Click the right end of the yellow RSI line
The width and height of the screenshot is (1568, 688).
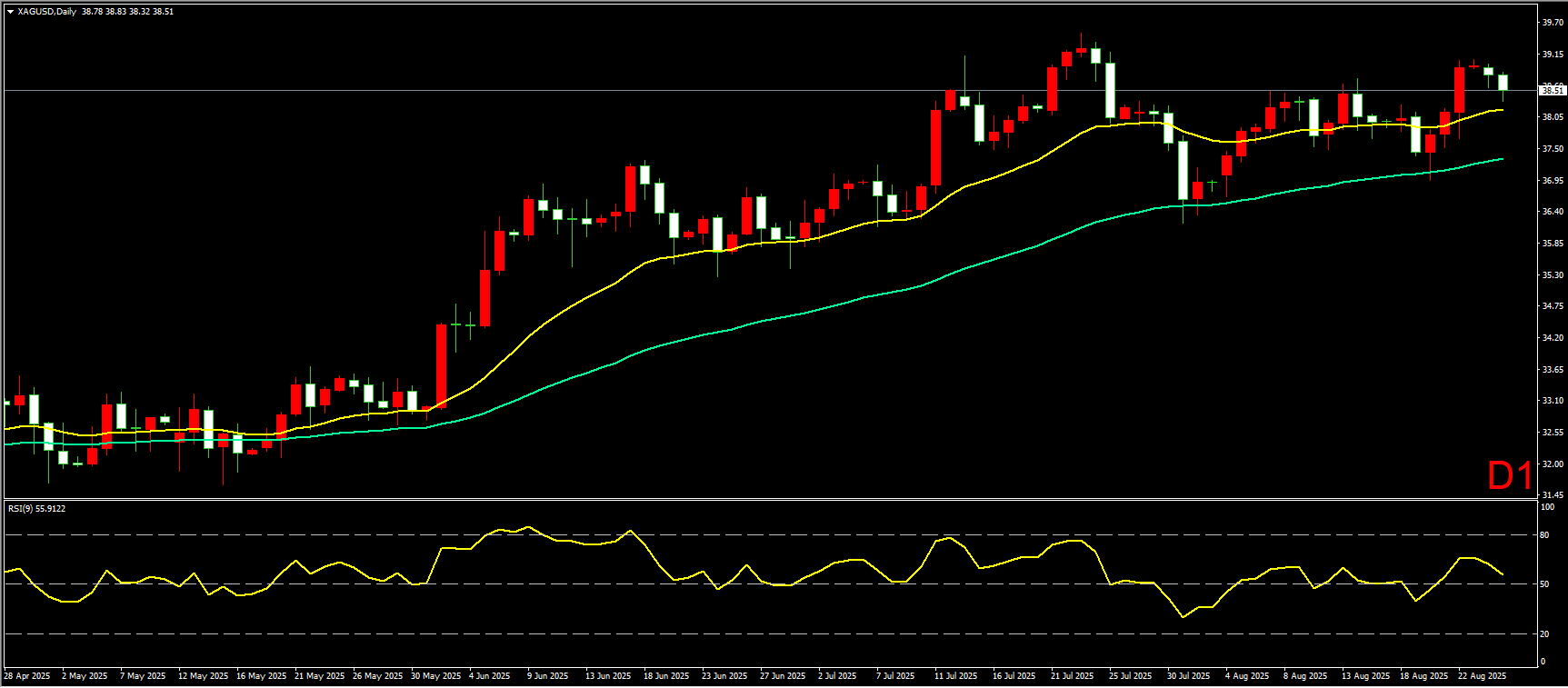tap(1502, 574)
